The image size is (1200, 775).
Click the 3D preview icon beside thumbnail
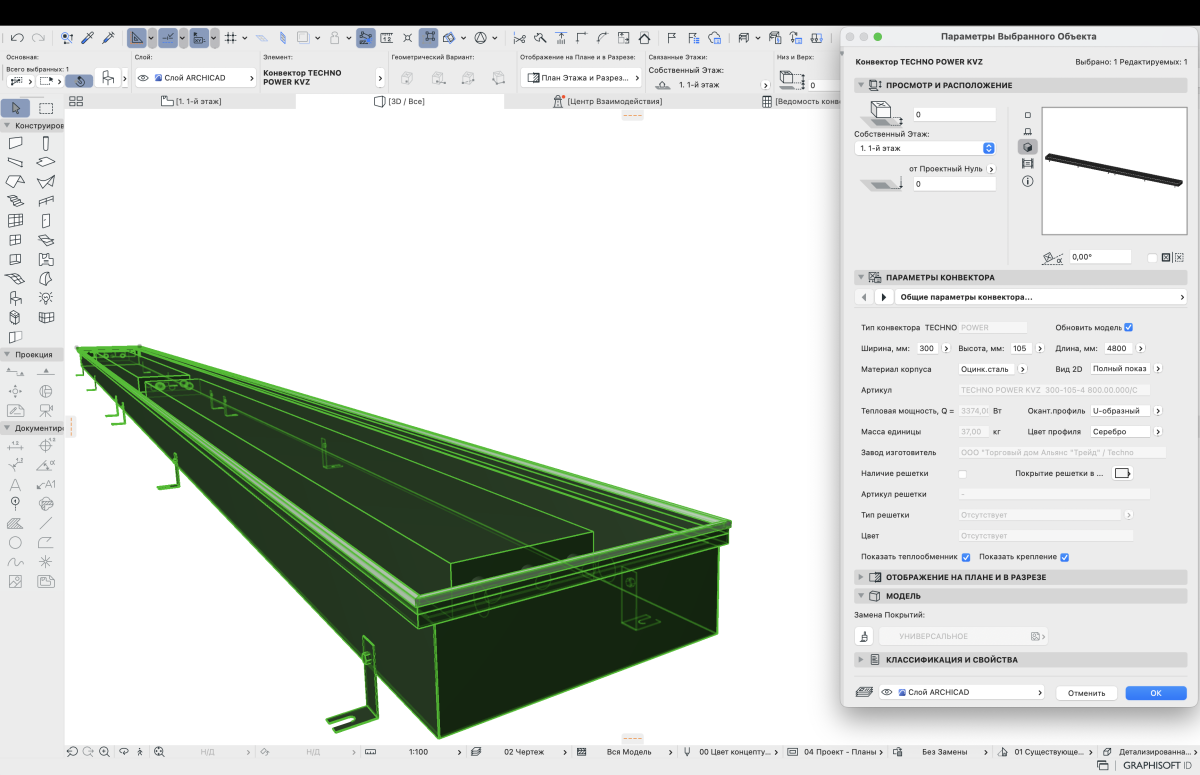click(x=1027, y=147)
